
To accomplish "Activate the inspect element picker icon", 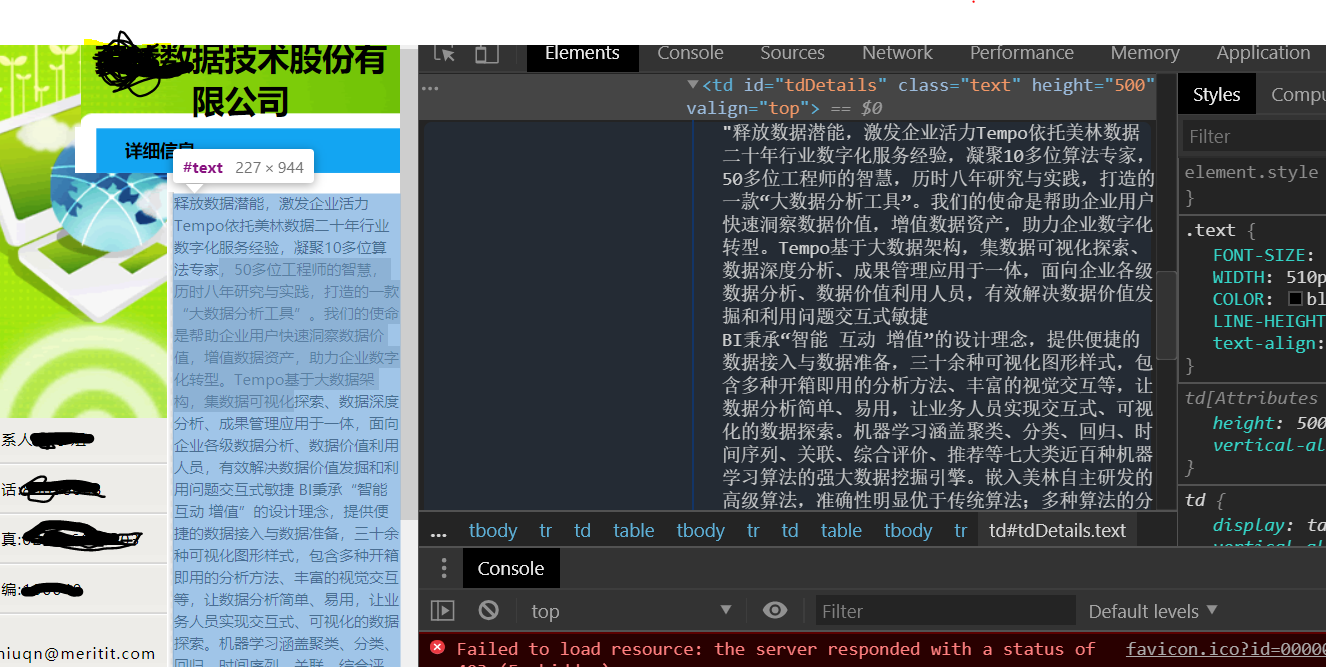I will click(x=445, y=55).
